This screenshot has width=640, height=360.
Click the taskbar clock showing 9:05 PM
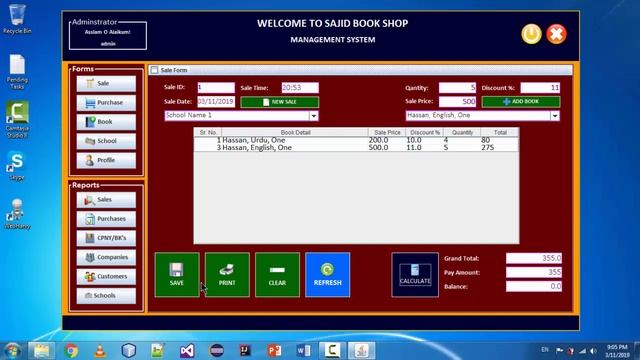pyautogui.click(x=617, y=351)
